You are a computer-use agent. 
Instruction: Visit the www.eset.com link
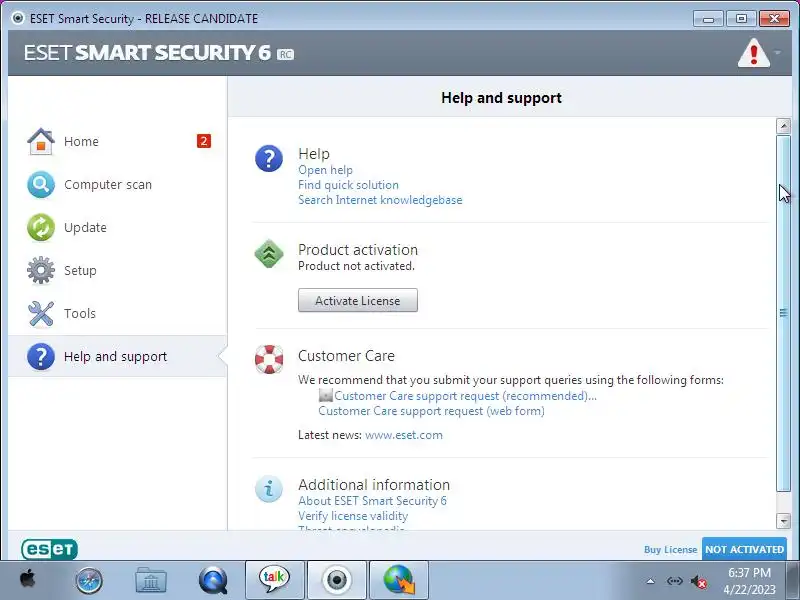tap(404, 435)
